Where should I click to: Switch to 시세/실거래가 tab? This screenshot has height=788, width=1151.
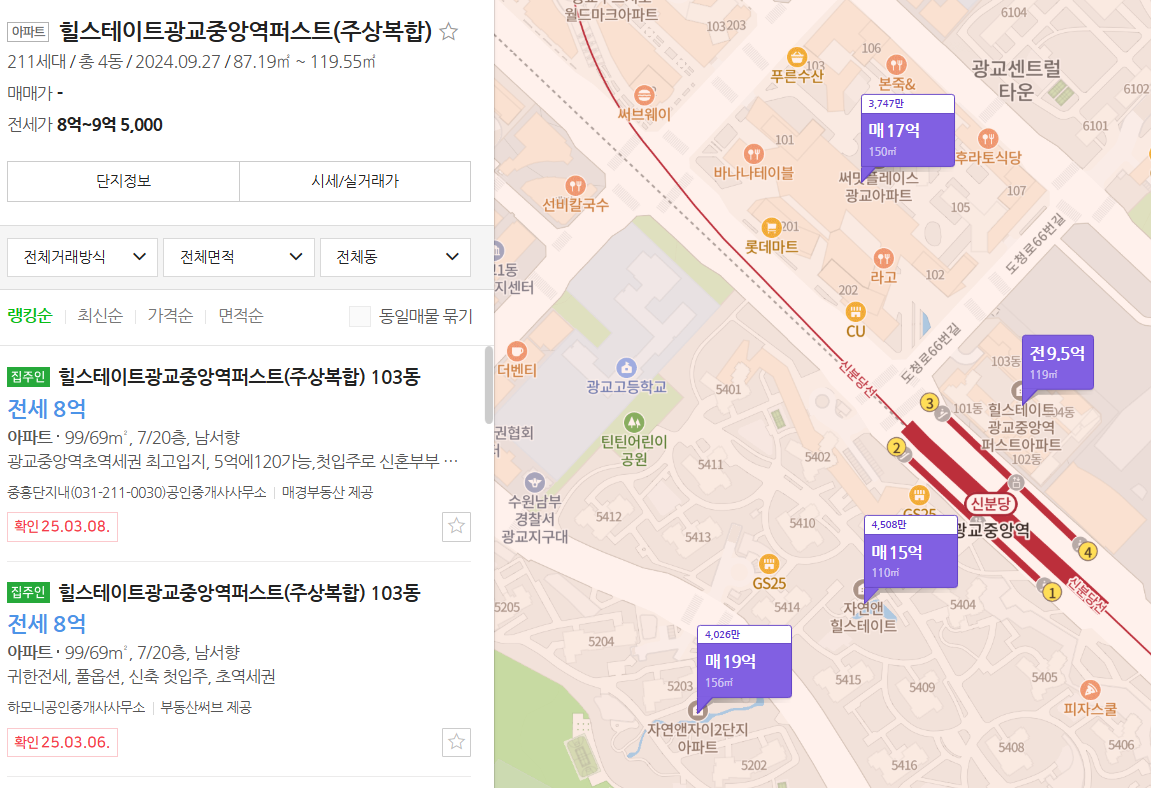355,181
